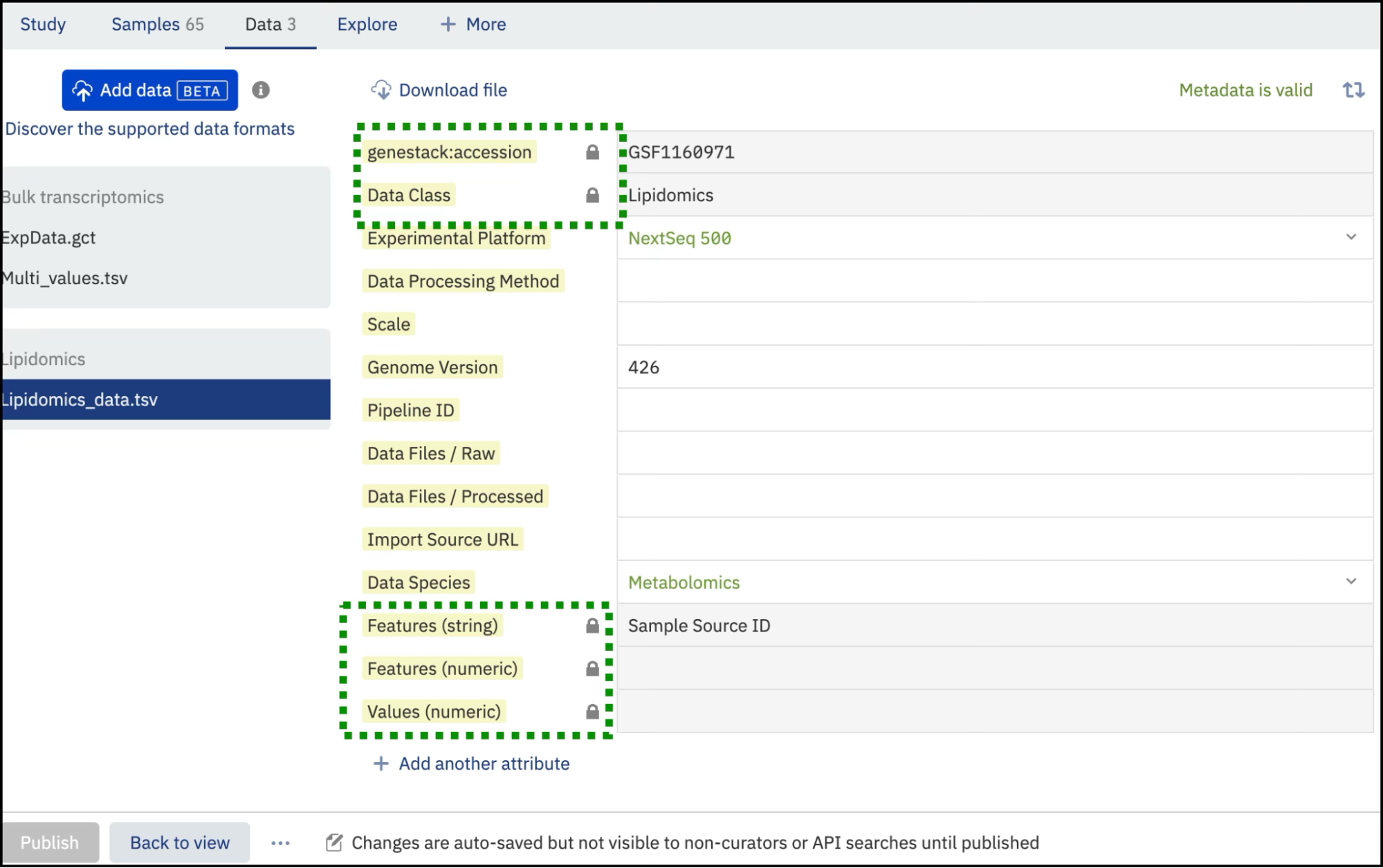1383x868 pixels.
Task: Click the info icon beside Add data
Action: point(260,90)
